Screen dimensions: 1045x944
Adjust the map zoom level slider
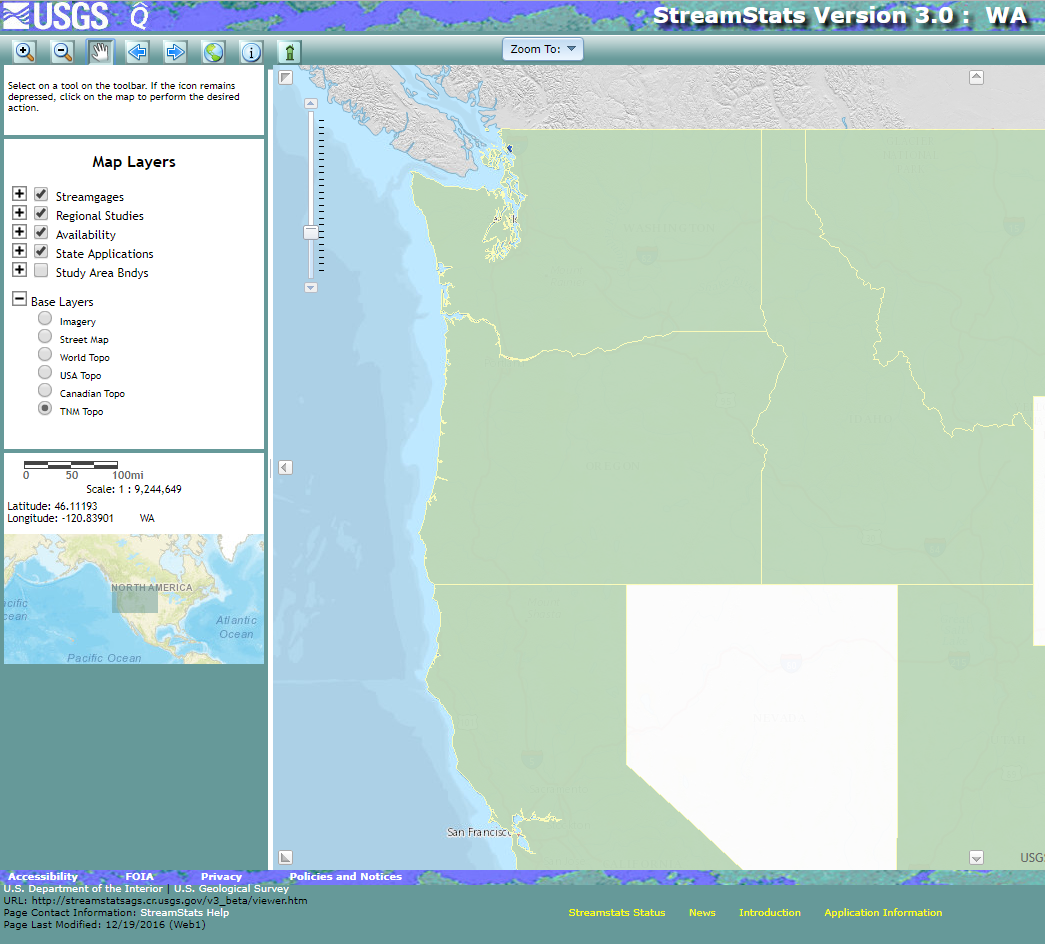[x=309, y=231]
